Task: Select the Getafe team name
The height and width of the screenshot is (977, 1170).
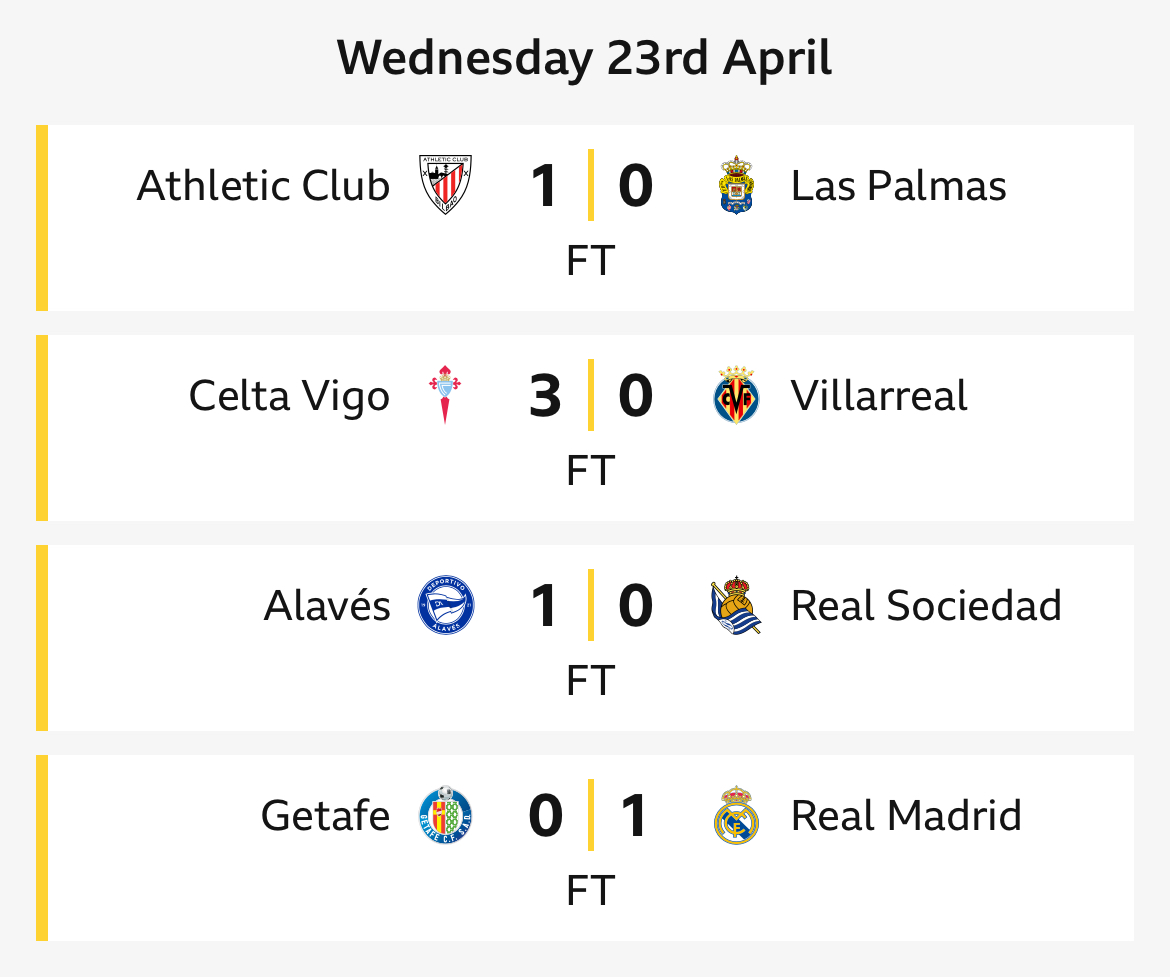Action: click(325, 815)
